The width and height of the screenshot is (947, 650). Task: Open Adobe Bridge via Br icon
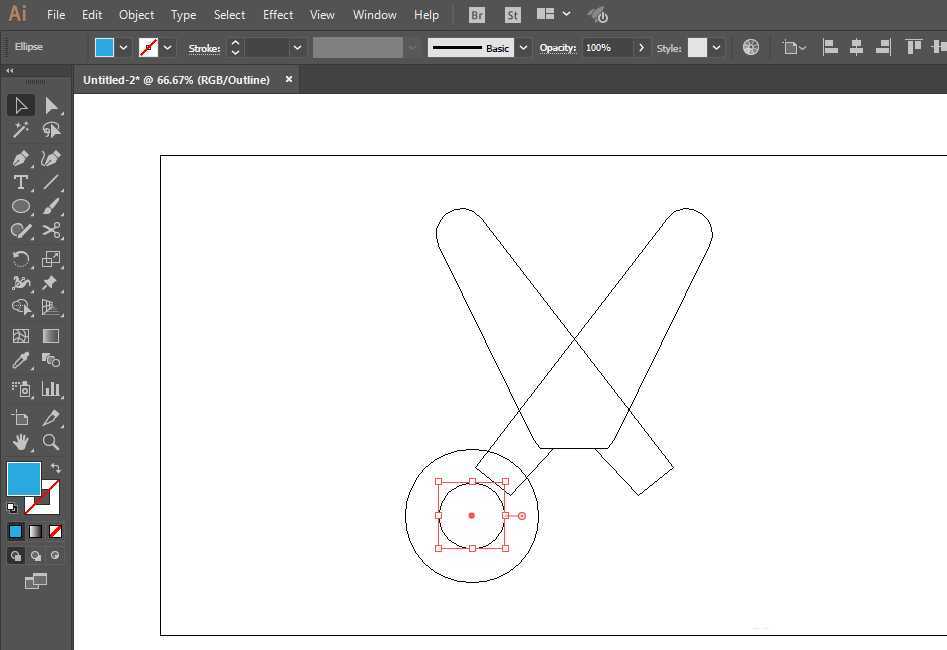point(477,15)
